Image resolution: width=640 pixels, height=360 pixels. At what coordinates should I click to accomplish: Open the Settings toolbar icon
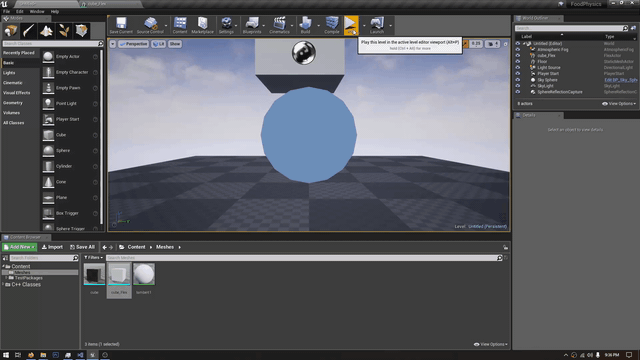coord(226,25)
